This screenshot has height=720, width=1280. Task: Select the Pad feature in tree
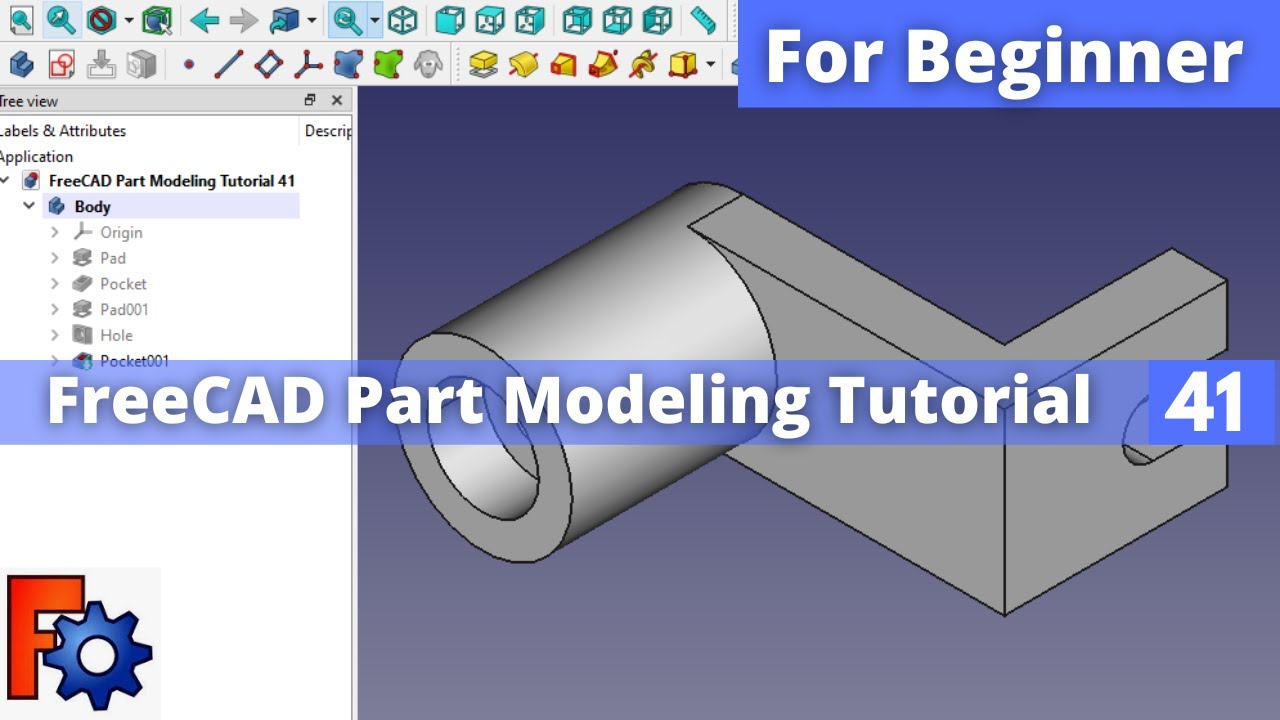click(113, 258)
